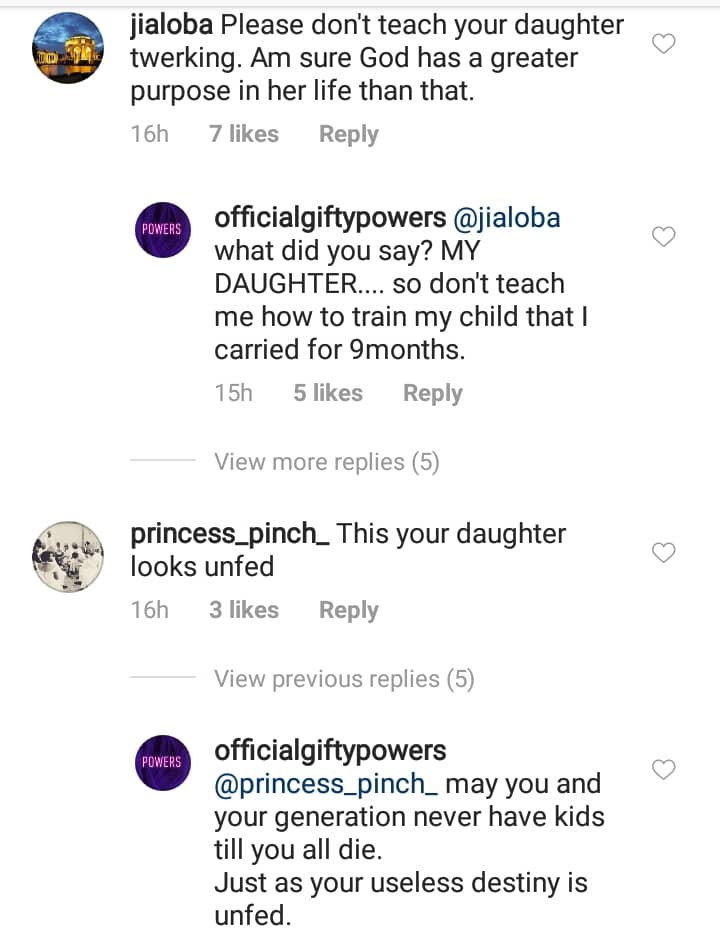Reply to officialgiftypowers' 15h comment
The width and height of the screenshot is (720, 933).
432,393
